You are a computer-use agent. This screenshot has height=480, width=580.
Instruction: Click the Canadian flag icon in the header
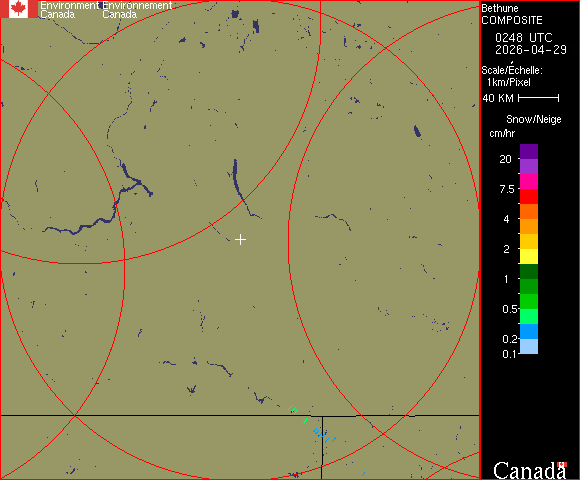(18, 9)
